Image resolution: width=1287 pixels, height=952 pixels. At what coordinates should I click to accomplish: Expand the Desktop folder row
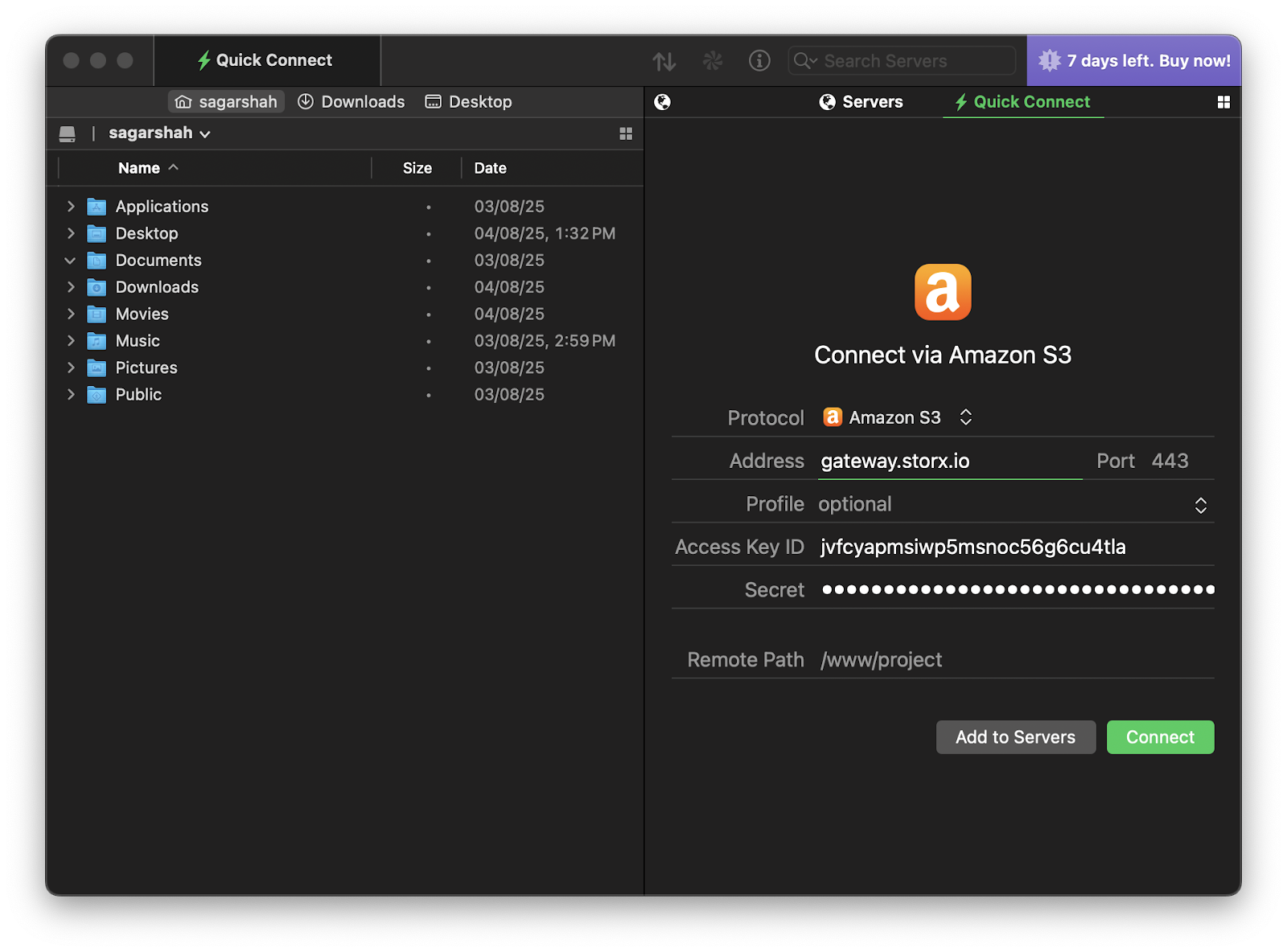point(71,233)
